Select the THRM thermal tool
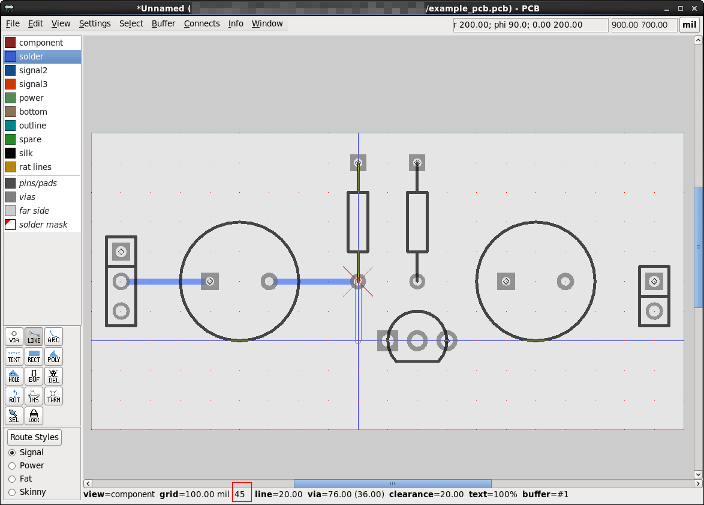The width and height of the screenshot is (704, 505). pos(53,395)
